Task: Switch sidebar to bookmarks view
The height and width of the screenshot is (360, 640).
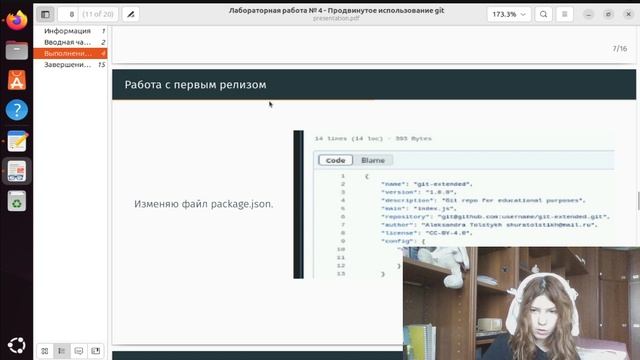Action: [x=96, y=351]
